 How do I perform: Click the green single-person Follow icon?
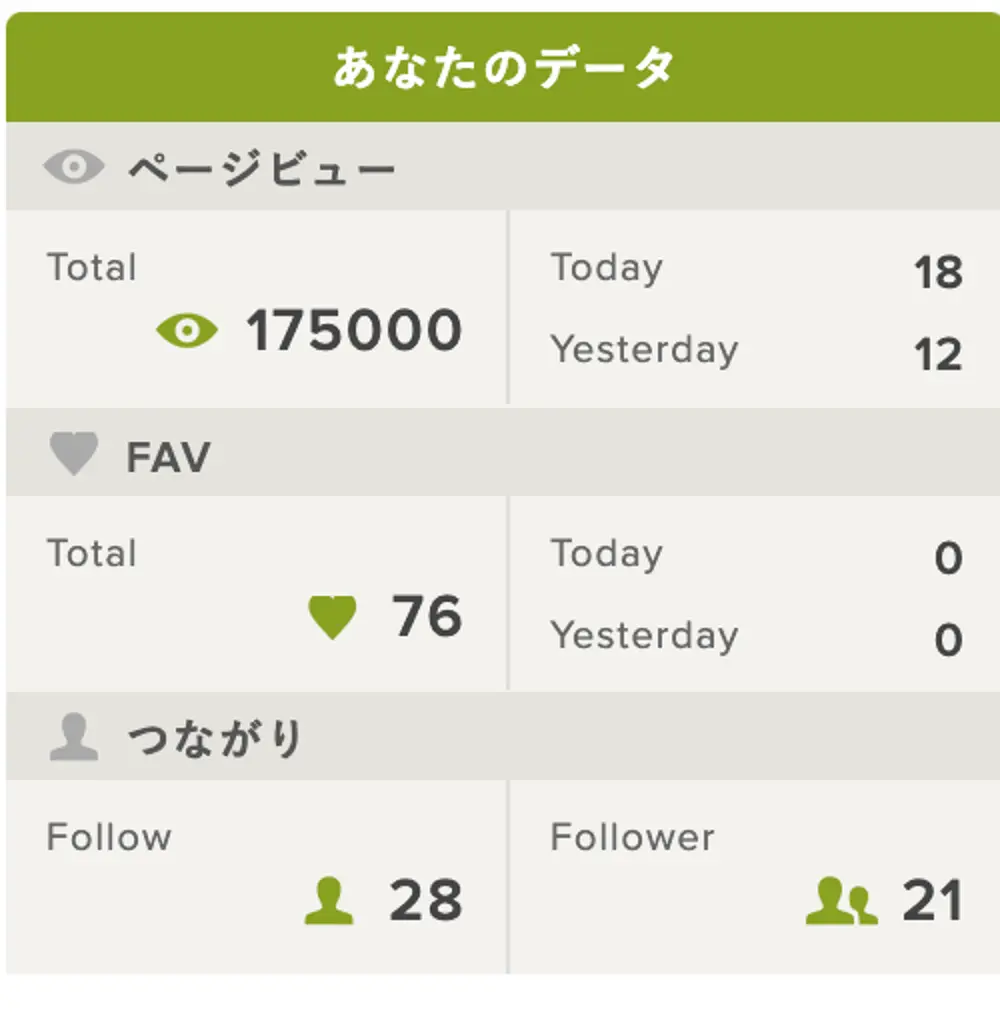pyautogui.click(x=329, y=901)
